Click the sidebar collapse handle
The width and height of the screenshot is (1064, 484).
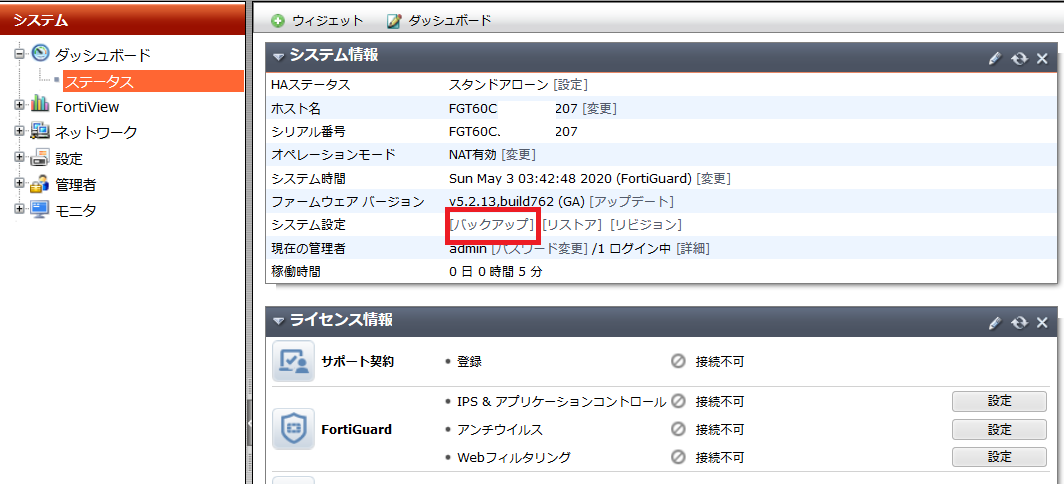(248, 422)
